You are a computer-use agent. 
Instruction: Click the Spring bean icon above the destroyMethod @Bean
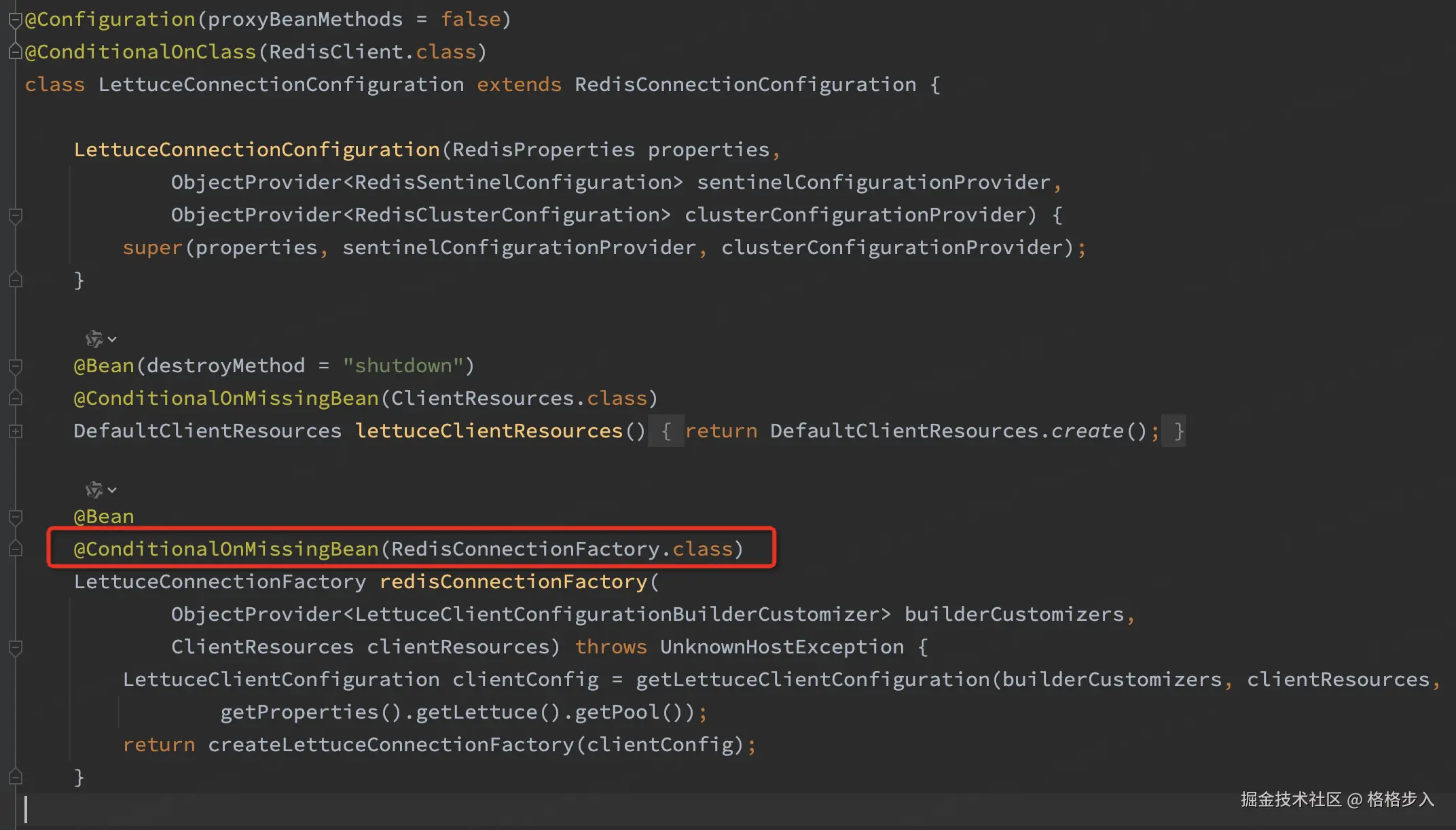[94, 338]
